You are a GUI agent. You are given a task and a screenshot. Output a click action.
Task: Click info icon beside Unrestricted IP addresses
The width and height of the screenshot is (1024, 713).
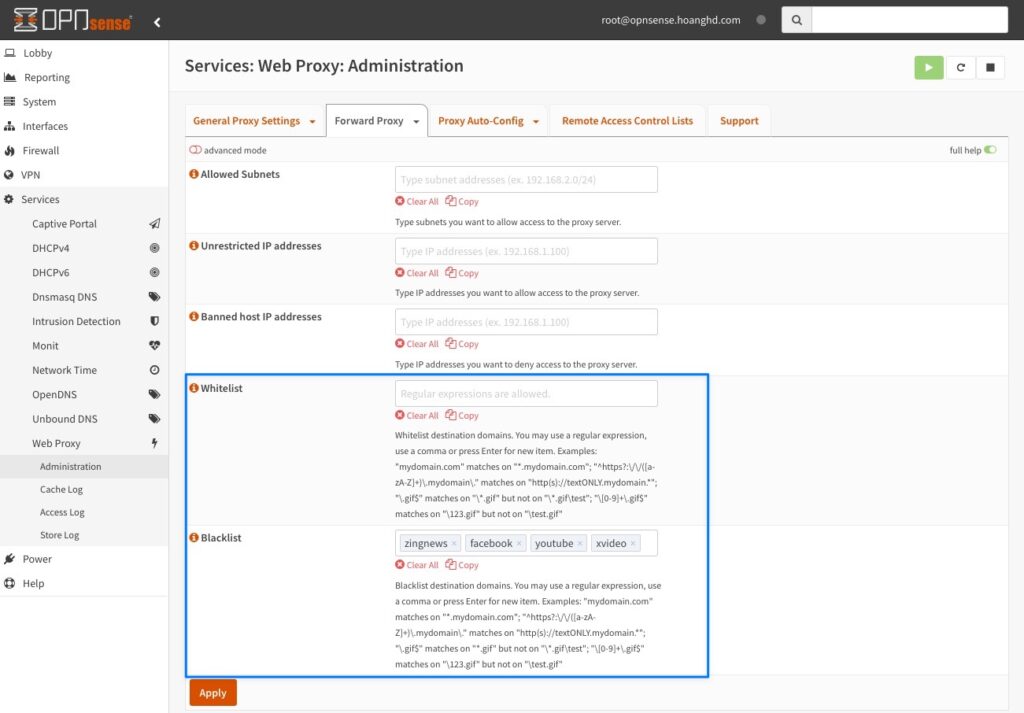click(194, 246)
